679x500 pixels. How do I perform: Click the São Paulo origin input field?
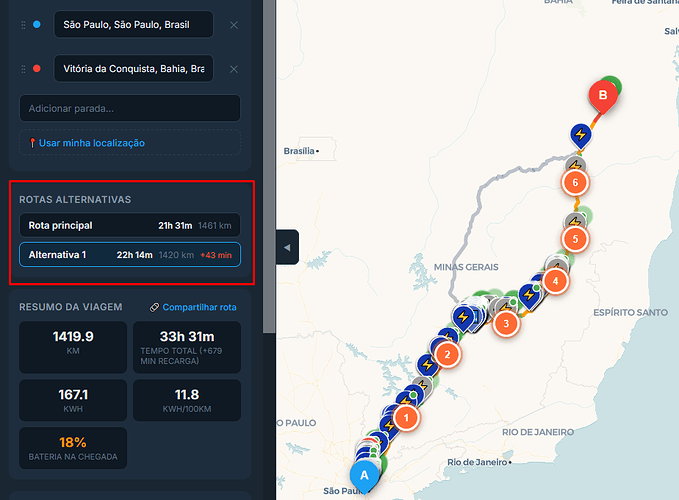(x=133, y=25)
